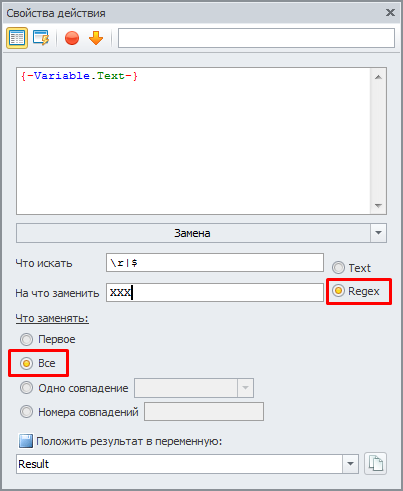
Task: Select the Номера совпадений radio option
Action: click(26, 412)
